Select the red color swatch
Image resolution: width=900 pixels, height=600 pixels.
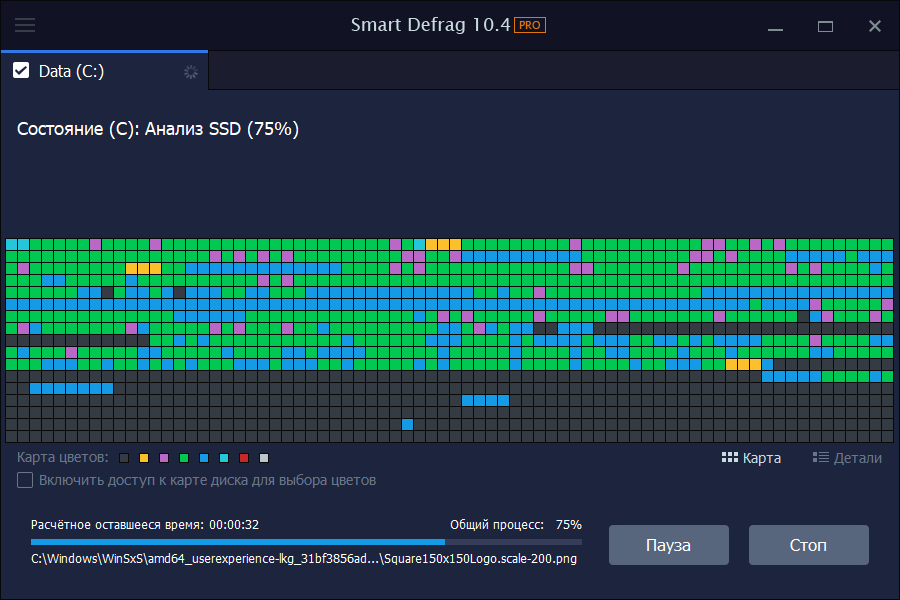click(x=244, y=458)
